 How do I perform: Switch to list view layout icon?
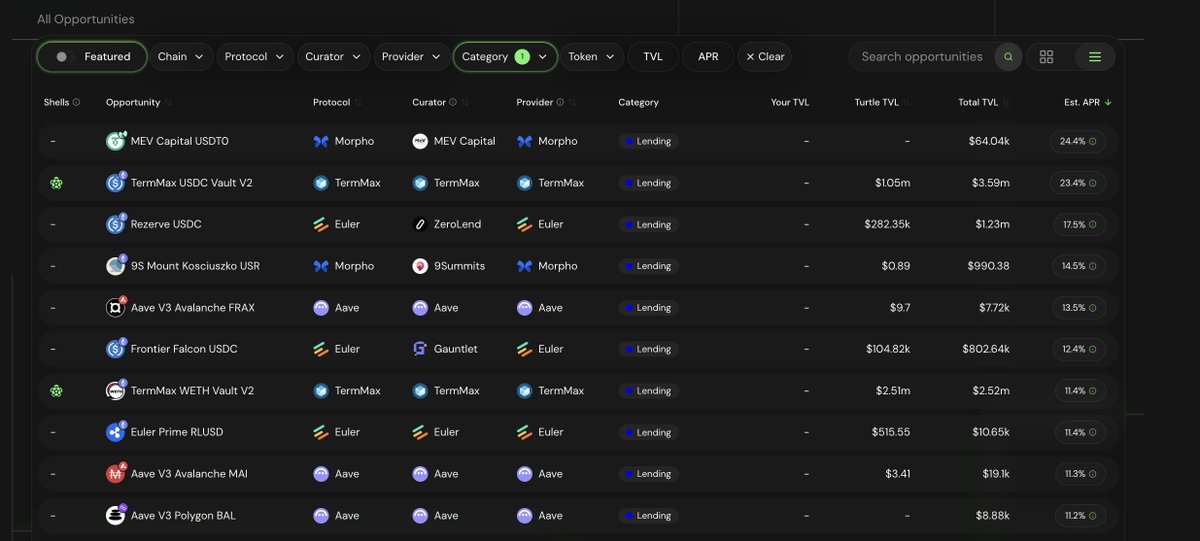click(x=1095, y=57)
